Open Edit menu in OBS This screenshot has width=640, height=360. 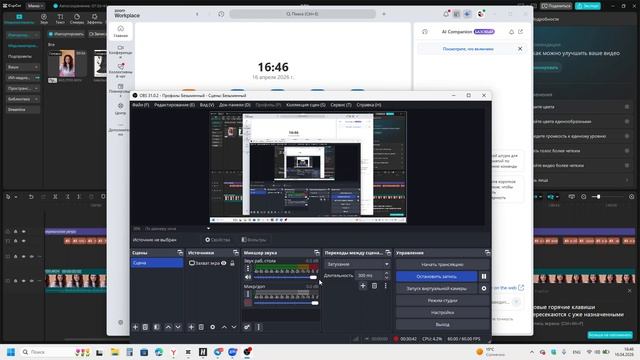(174, 105)
